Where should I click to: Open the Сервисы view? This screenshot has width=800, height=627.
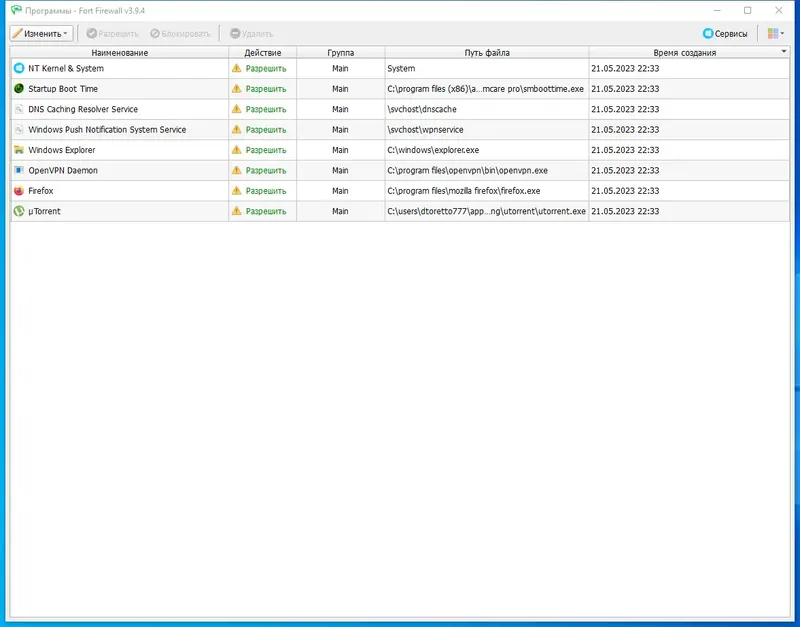tap(725, 34)
